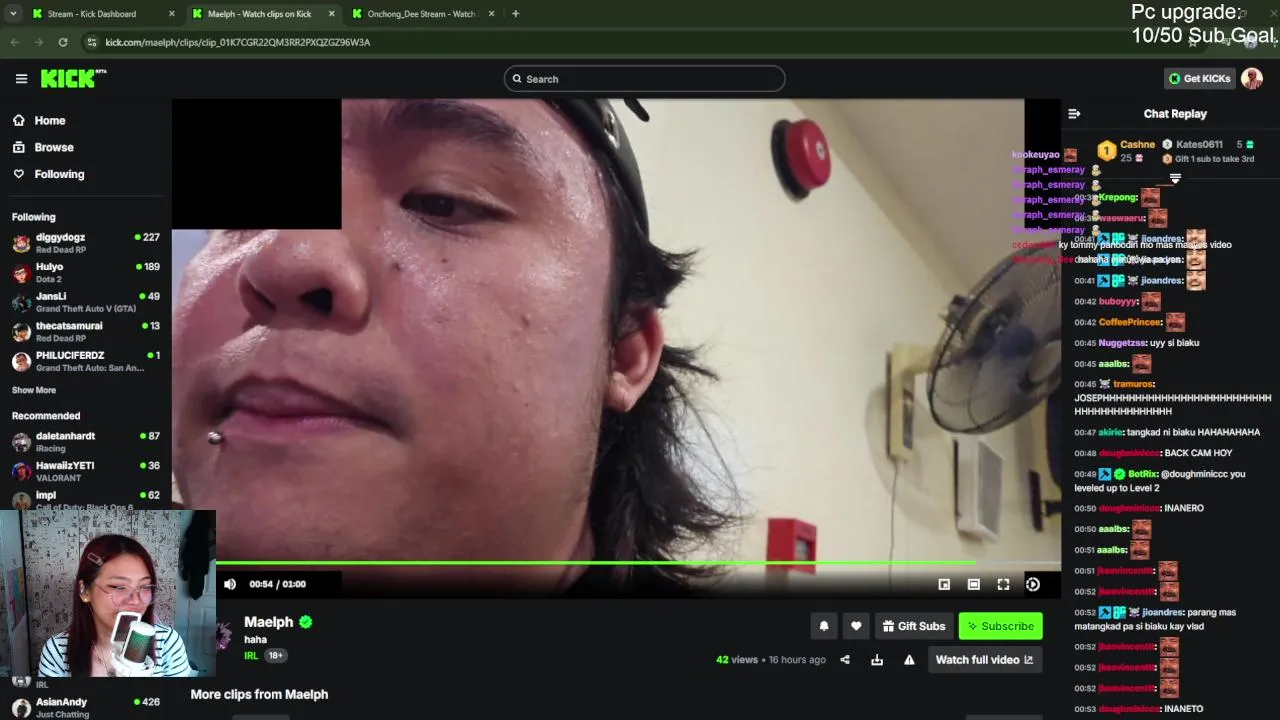Follow Maelph with heart button
The height and width of the screenshot is (720, 1280).
pyautogui.click(x=856, y=626)
